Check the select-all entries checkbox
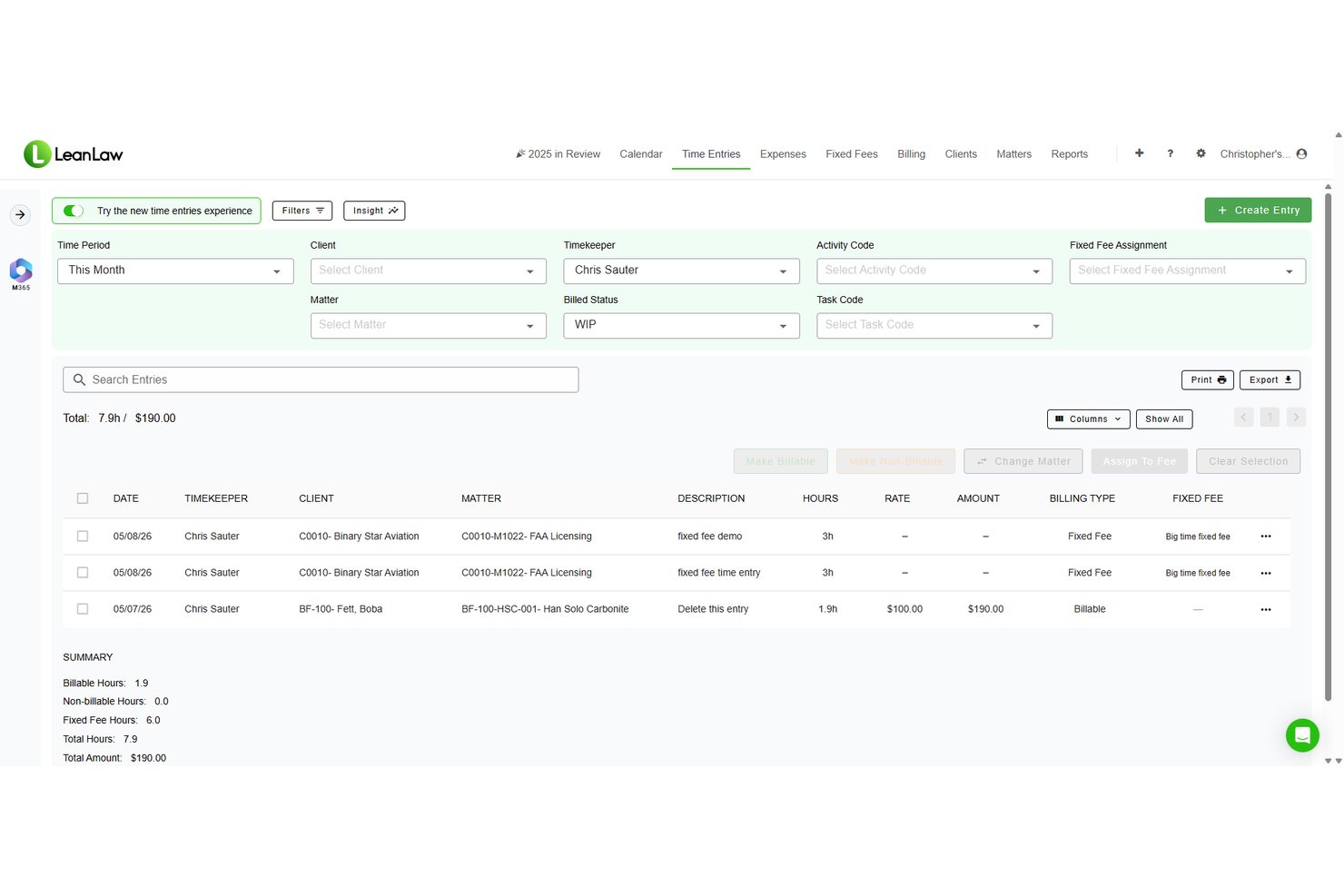The height and width of the screenshot is (896, 1344). coord(83,498)
